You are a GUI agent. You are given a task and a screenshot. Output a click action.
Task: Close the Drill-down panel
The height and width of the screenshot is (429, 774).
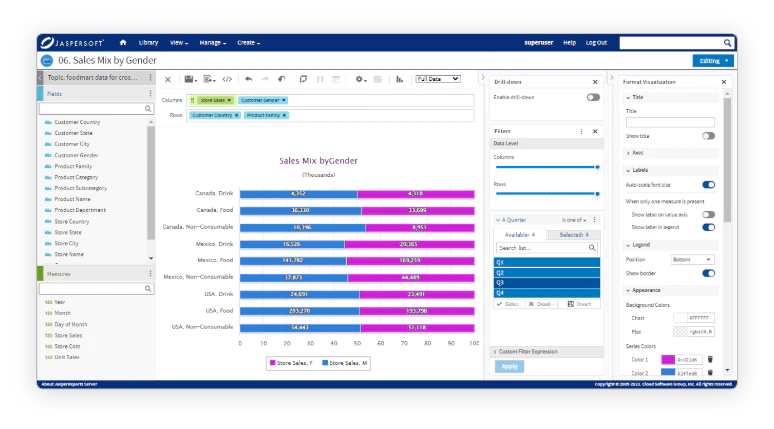pos(595,82)
